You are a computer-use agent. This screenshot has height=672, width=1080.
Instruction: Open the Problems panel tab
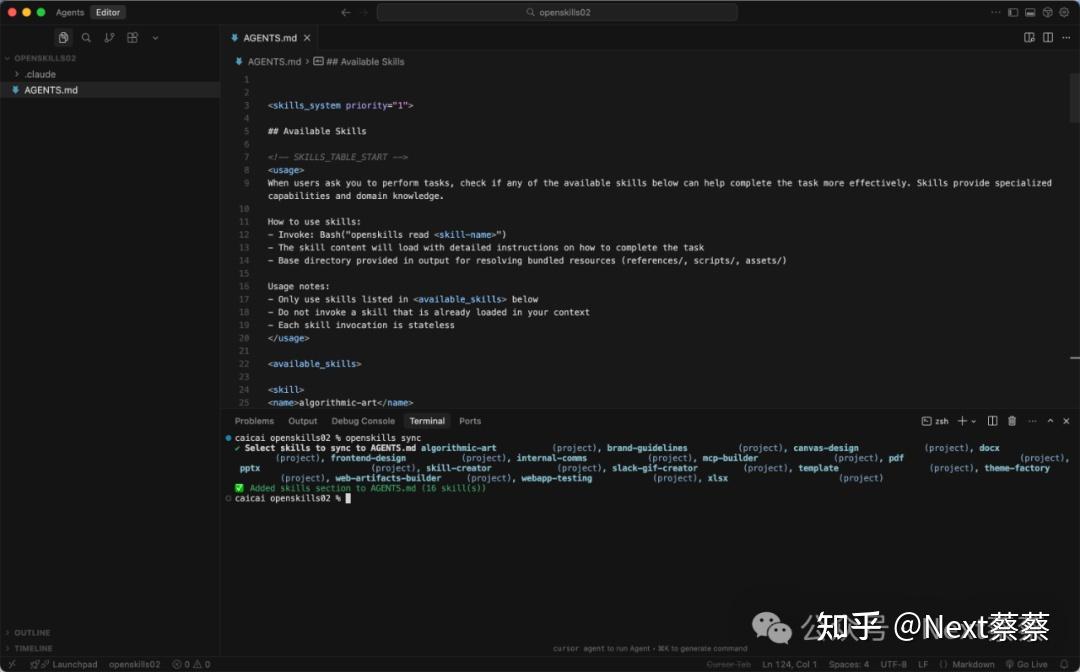[x=255, y=420]
